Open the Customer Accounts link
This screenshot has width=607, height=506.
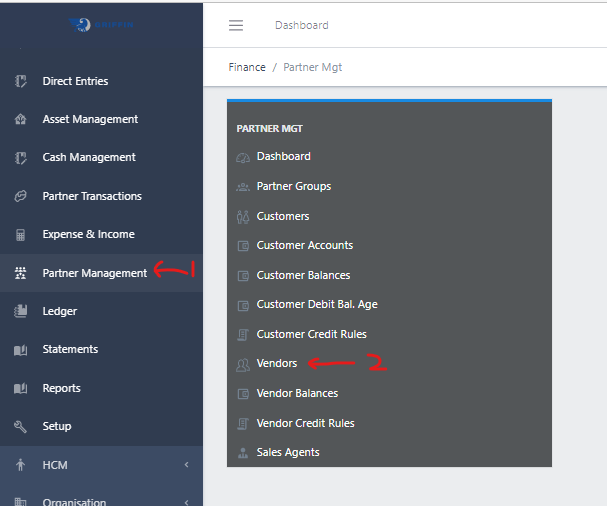click(305, 245)
